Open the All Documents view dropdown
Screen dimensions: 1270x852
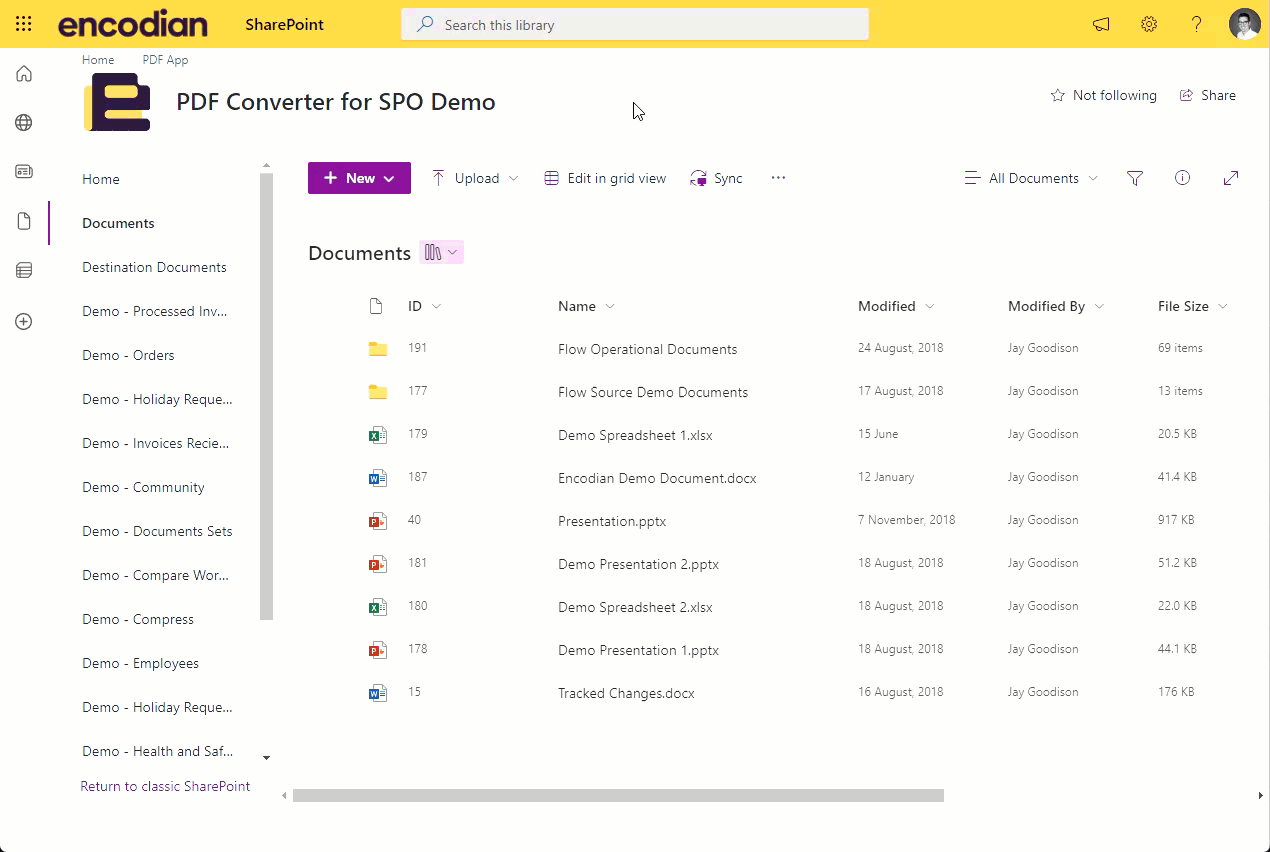[x=1031, y=178]
